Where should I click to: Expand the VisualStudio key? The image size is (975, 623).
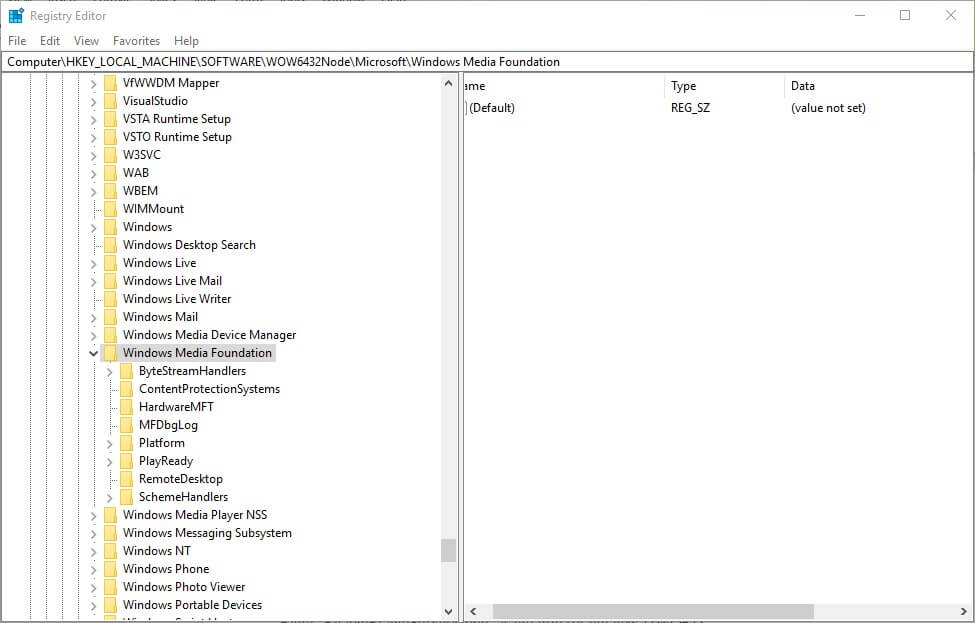(x=93, y=101)
